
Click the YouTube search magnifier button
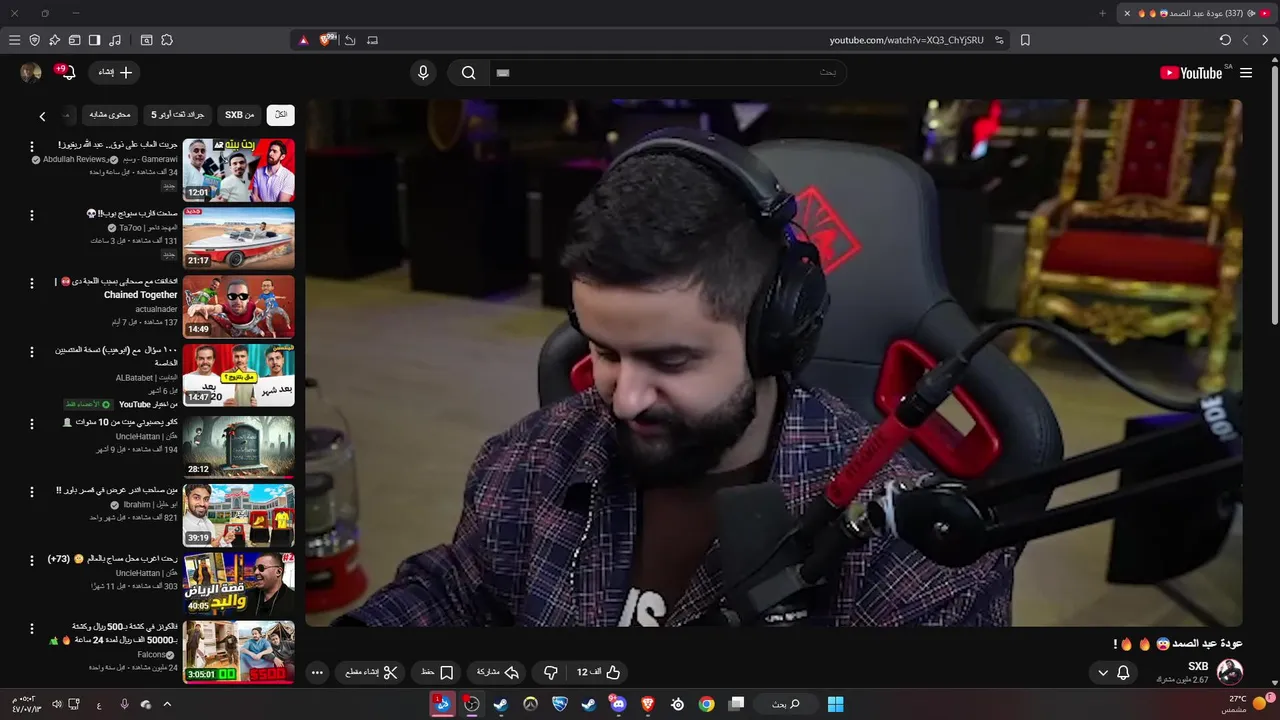[x=468, y=72]
